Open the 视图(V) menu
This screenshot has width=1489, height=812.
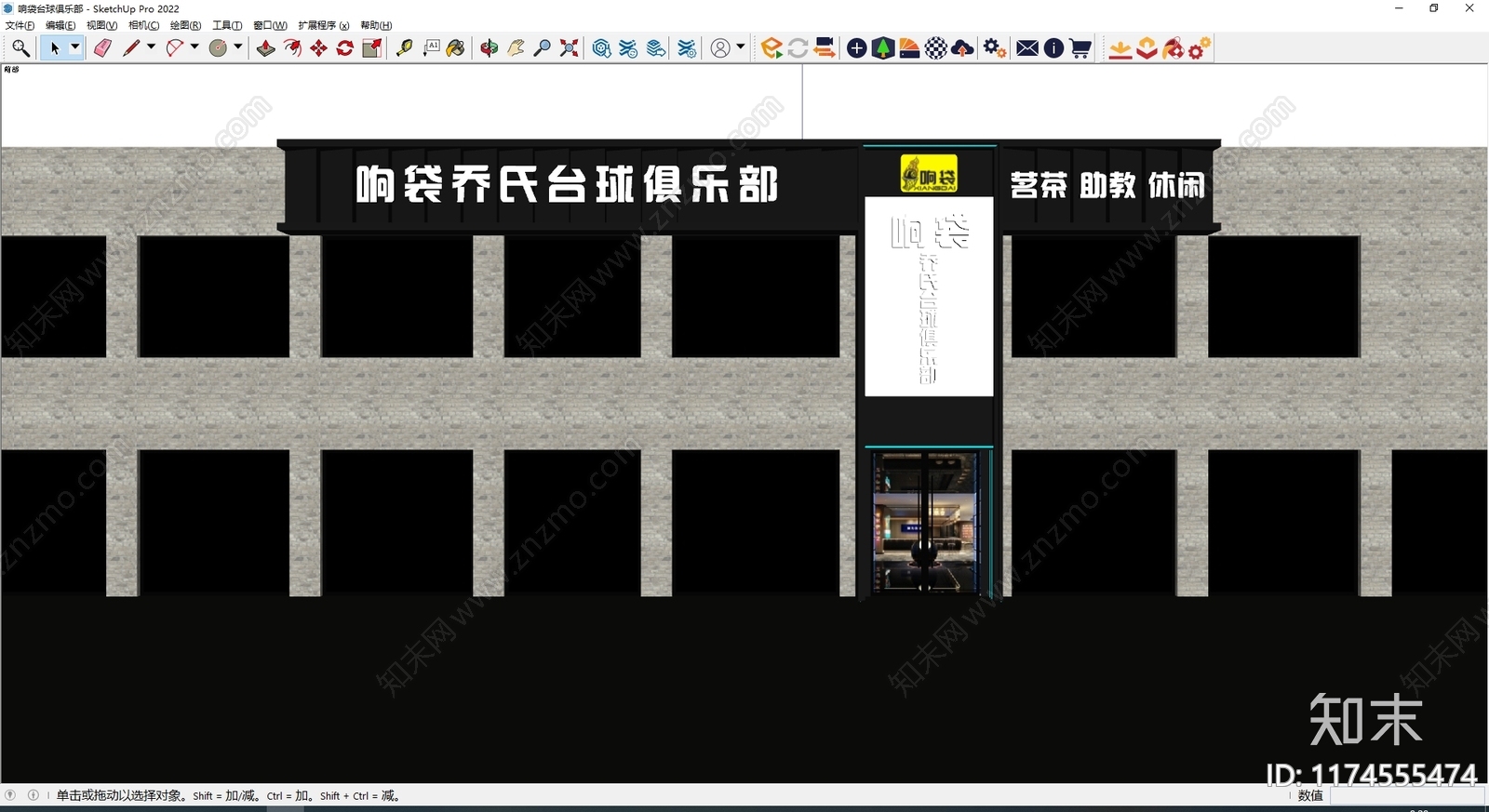(101, 25)
